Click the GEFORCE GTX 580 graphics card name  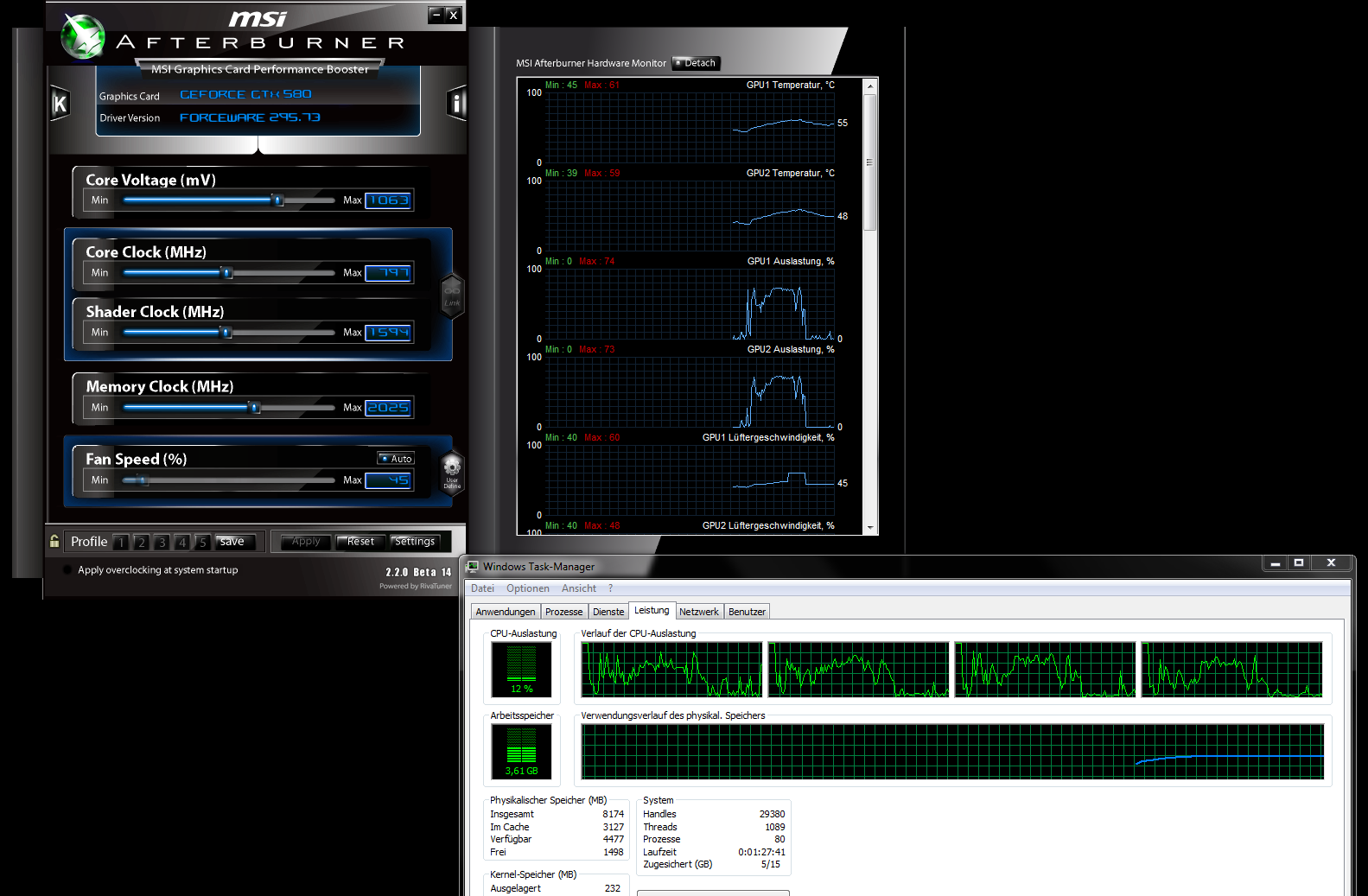(245, 94)
